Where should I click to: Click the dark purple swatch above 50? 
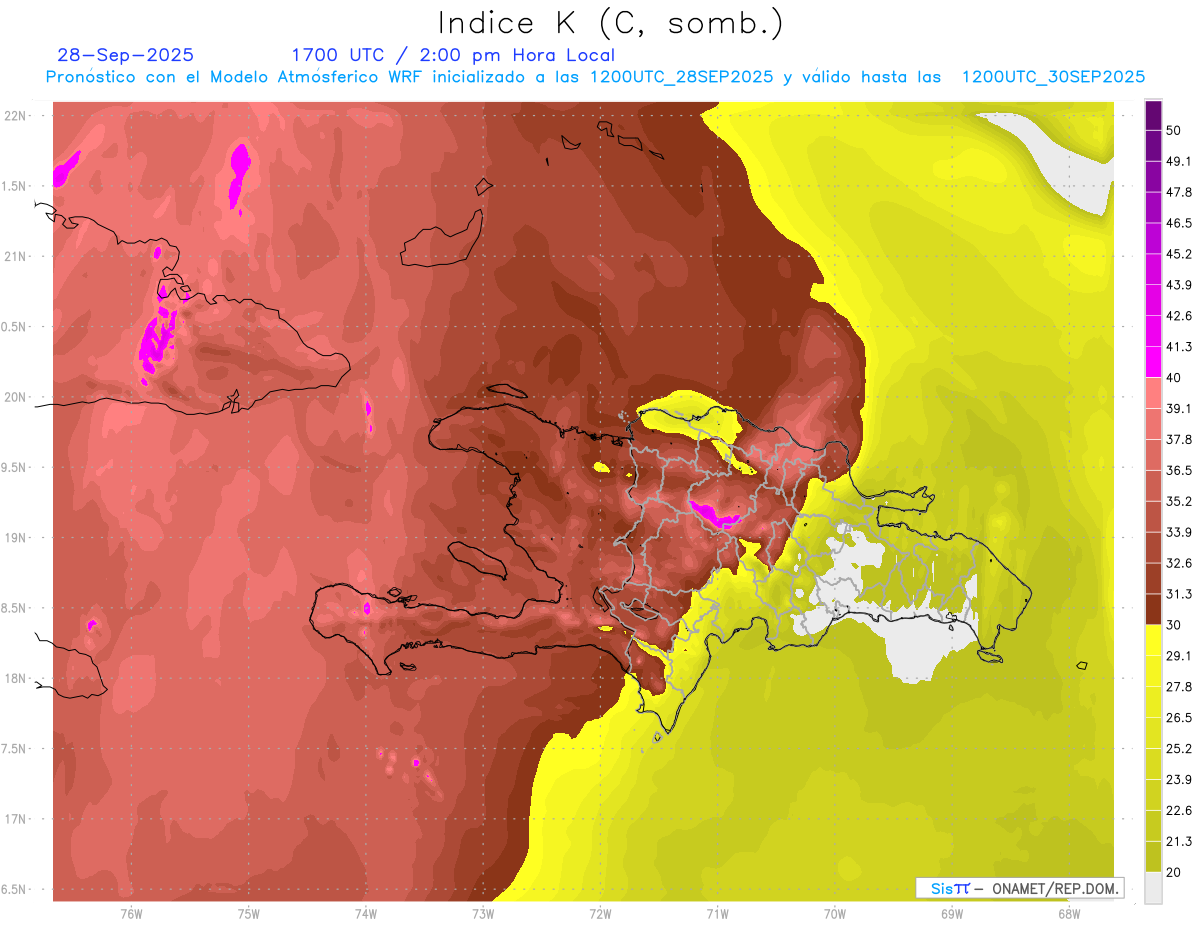tap(1153, 115)
